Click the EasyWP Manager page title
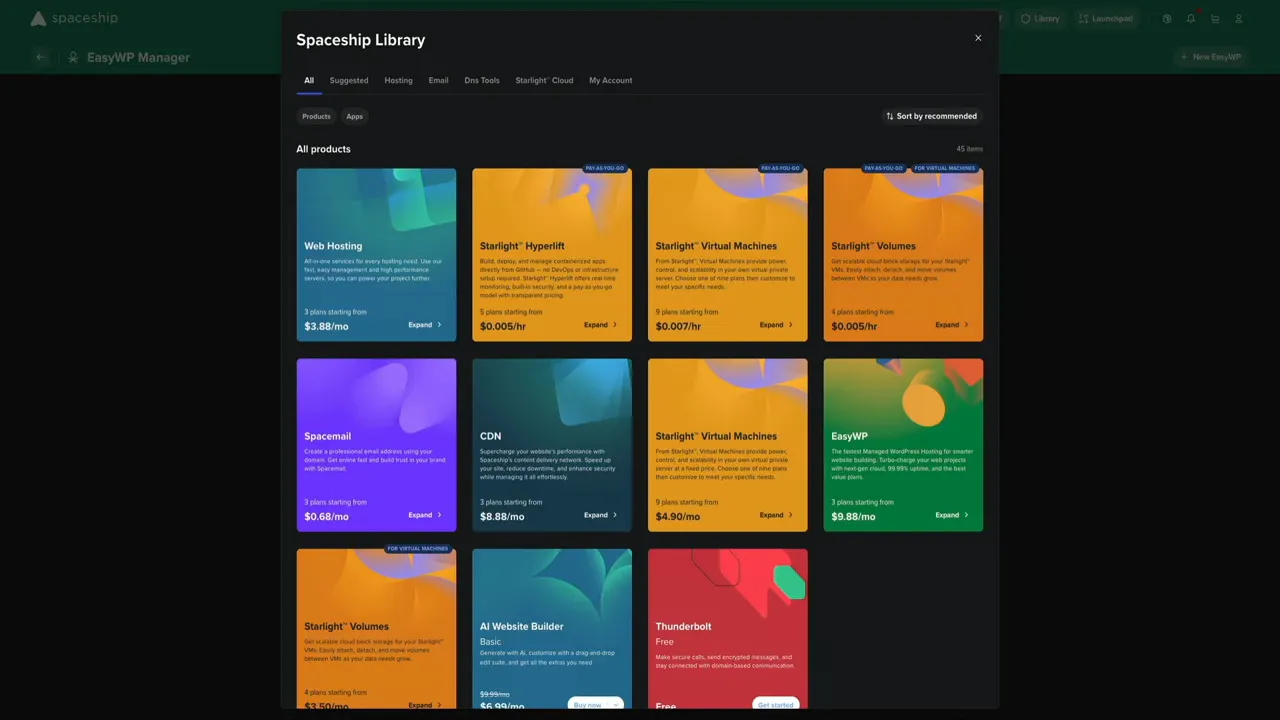Viewport: 1280px width, 720px height. (x=138, y=57)
